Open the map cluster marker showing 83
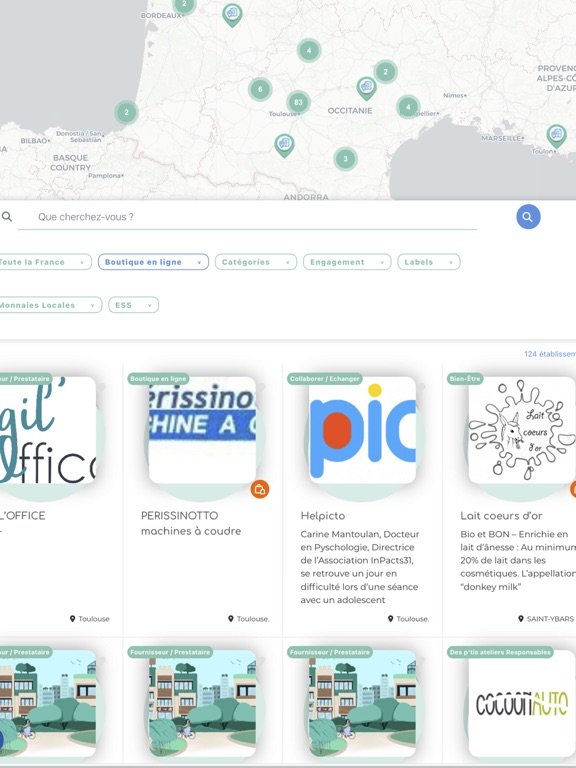 (x=298, y=102)
